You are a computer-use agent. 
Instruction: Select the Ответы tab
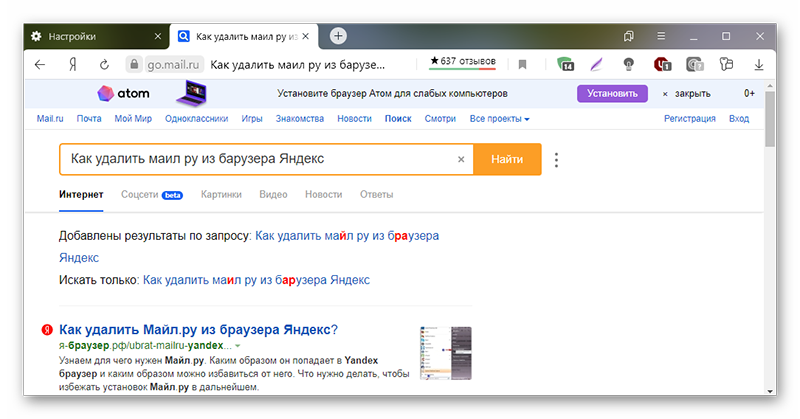click(377, 194)
